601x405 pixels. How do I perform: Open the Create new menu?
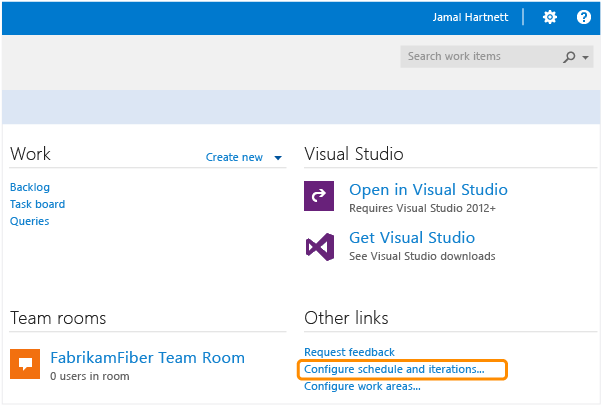click(235, 157)
